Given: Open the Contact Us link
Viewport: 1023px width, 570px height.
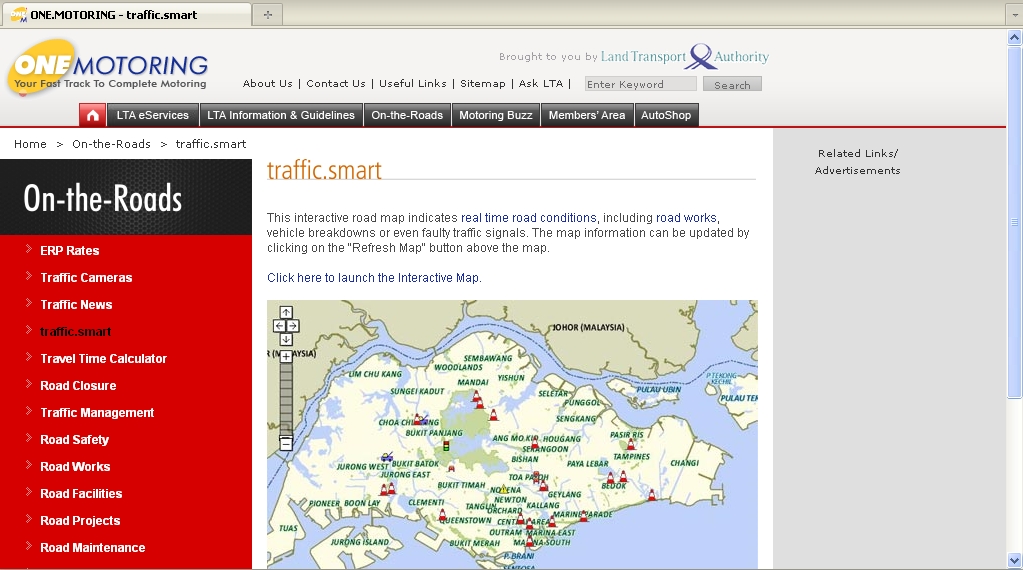Looking at the screenshot, I should click(336, 83).
